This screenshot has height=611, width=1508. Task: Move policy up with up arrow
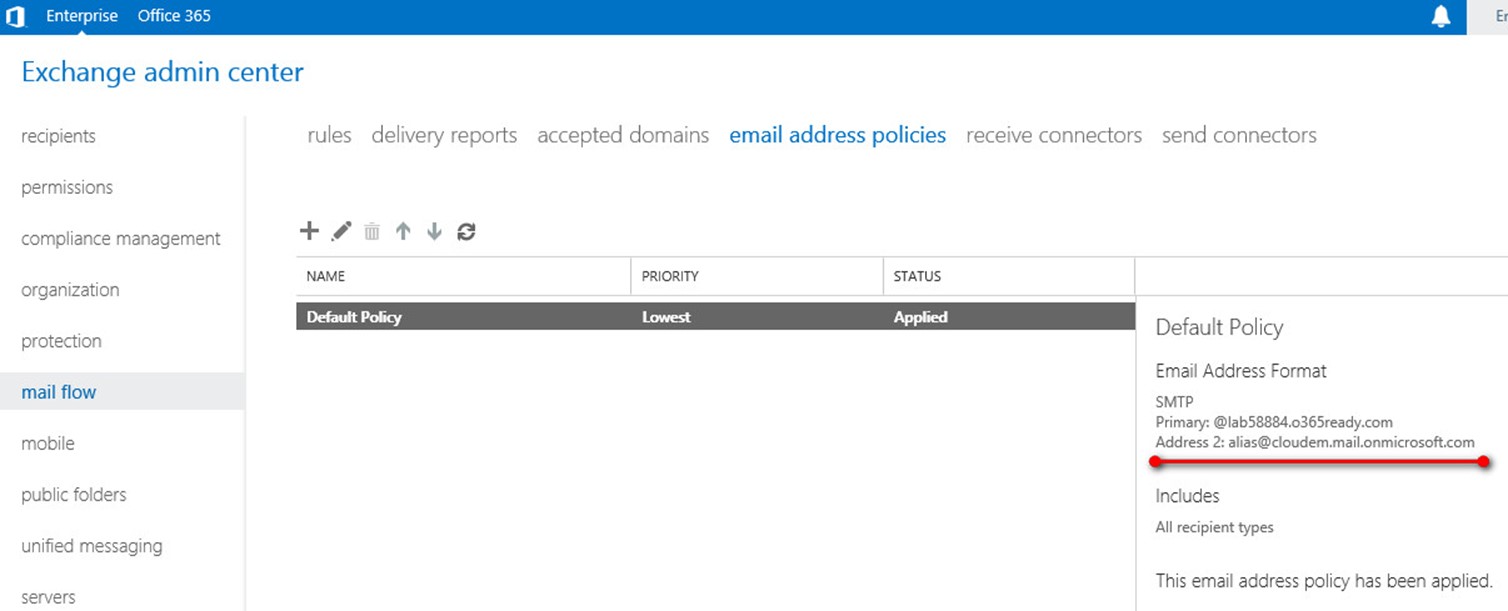[403, 231]
